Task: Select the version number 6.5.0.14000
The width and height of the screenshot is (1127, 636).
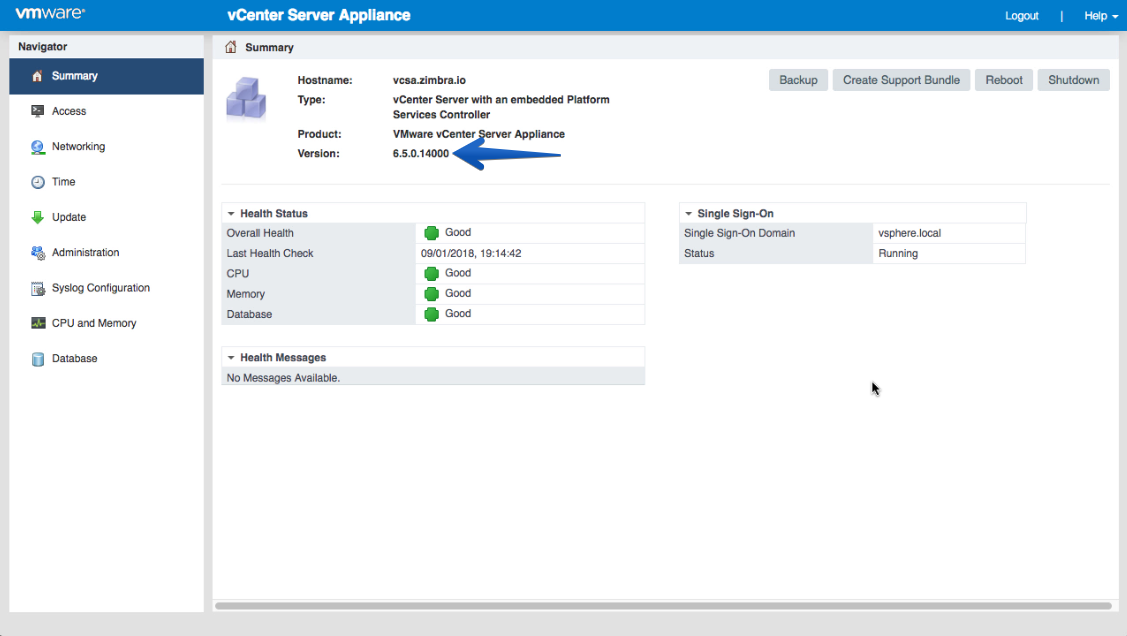Action: (420, 154)
